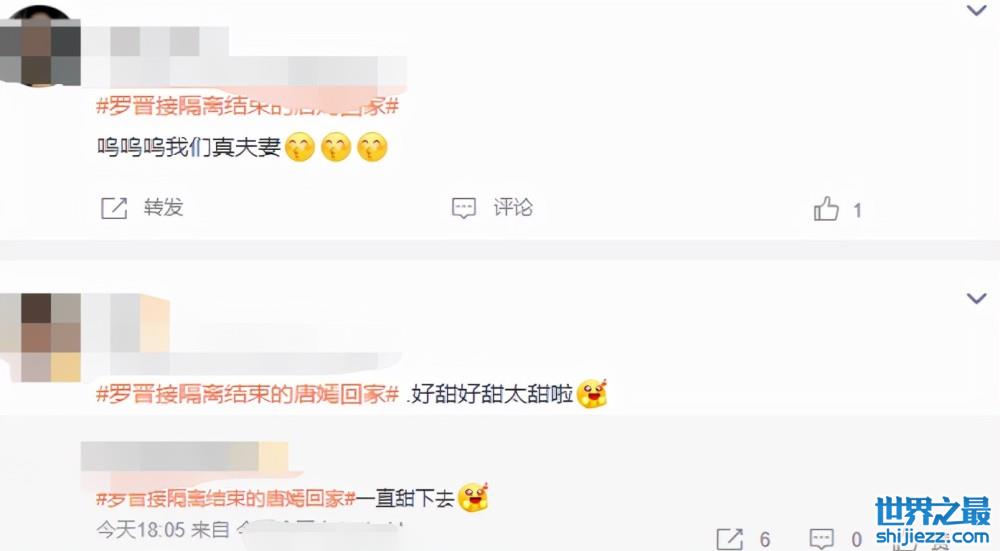
Task: Expand the options chevron on the top post
Action: tap(976, 10)
